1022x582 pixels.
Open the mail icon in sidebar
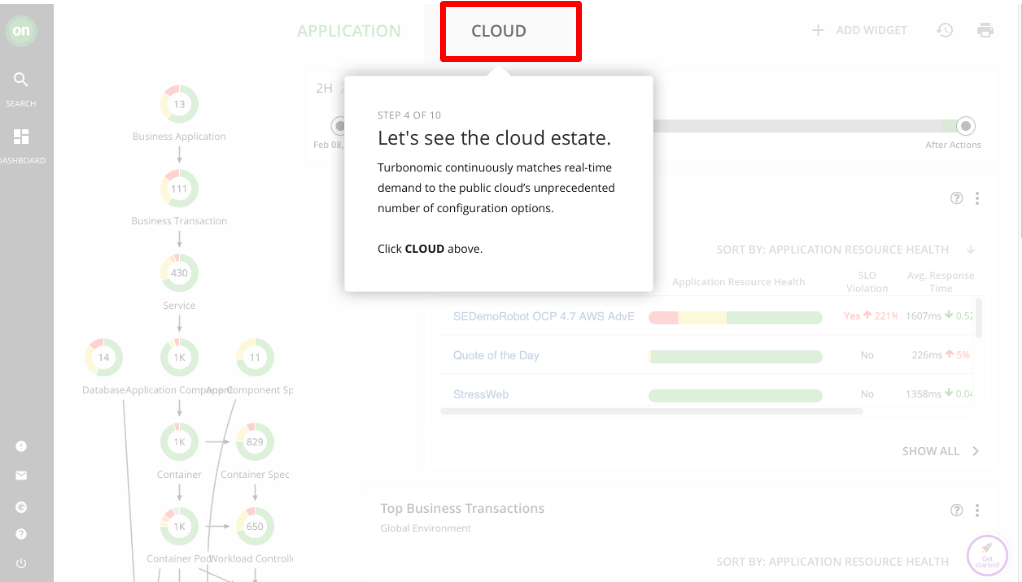(x=21, y=476)
